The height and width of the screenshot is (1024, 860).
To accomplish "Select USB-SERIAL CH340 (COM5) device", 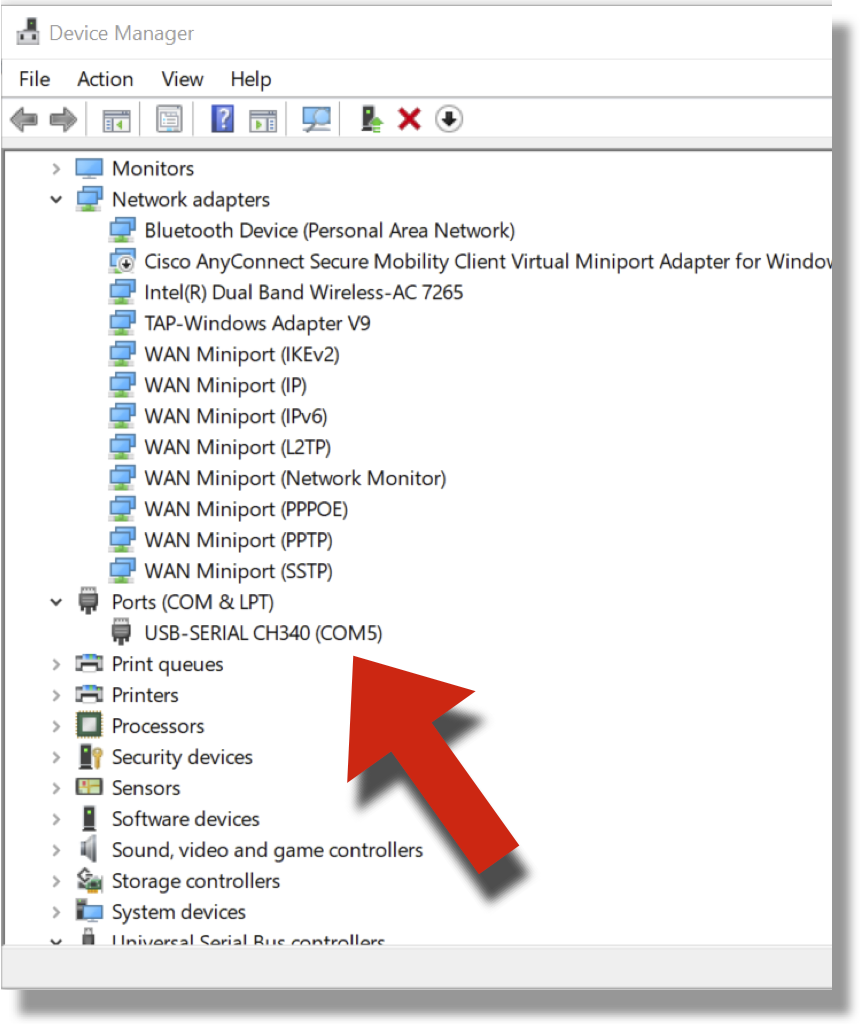I will [262, 633].
